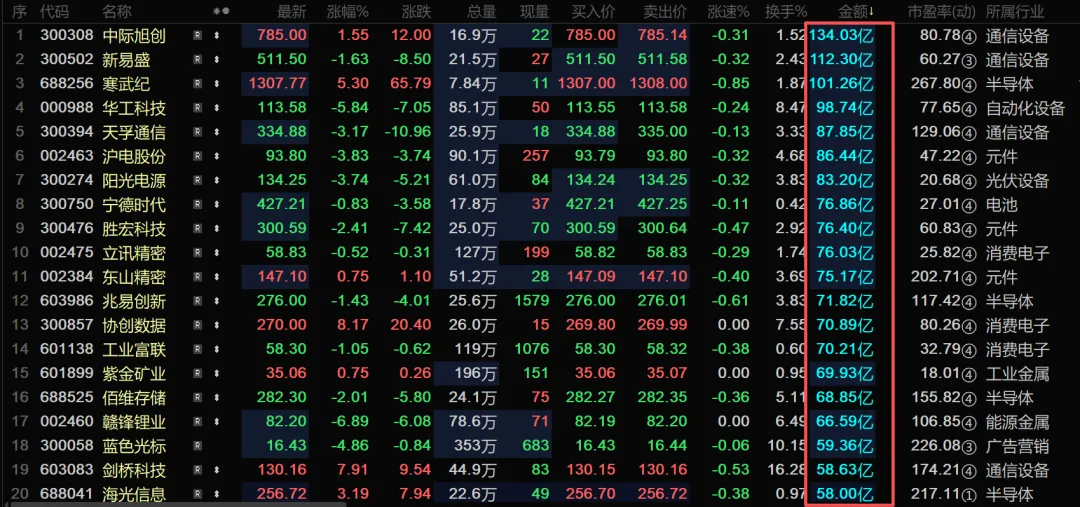The height and width of the screenshot is (507, 1080).
Task: Click stock code 603986
Action: 67,301
